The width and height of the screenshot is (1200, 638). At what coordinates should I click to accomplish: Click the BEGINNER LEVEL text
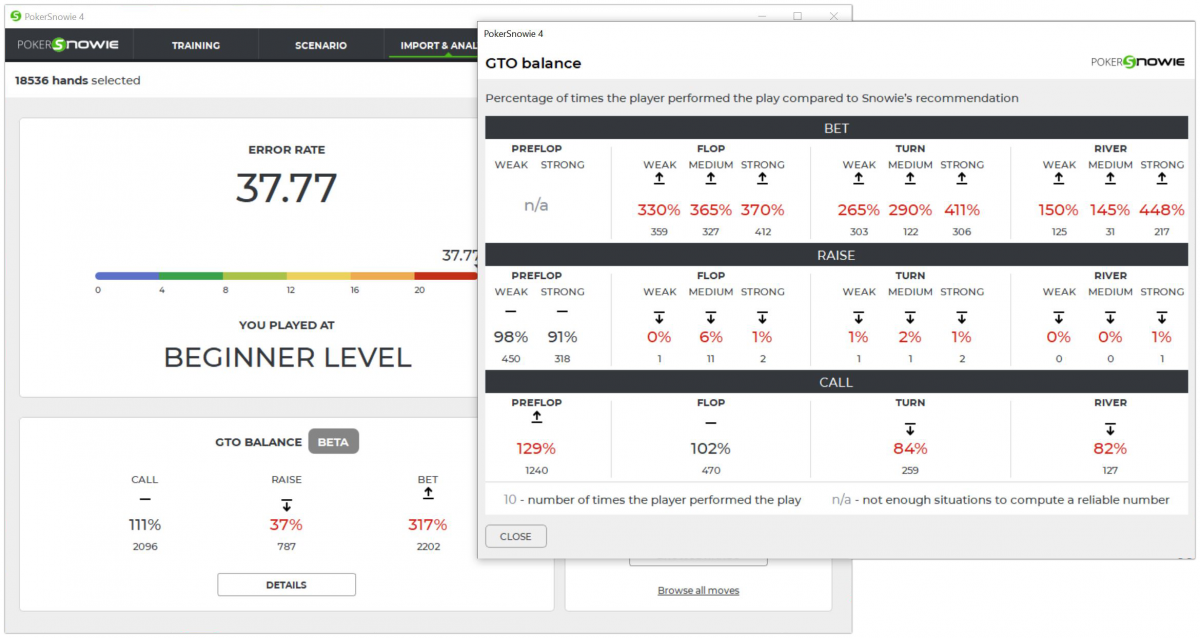[x=287, y=357]
